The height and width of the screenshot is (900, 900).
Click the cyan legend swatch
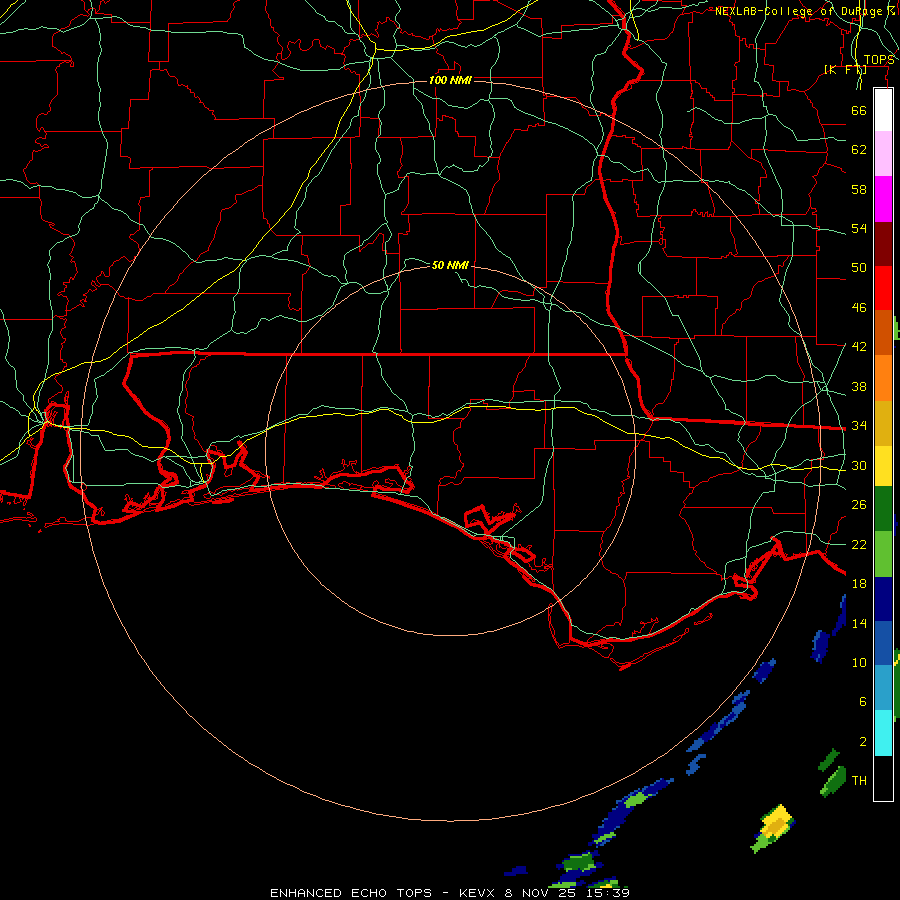pyautogui.click(x=883, y=733)
